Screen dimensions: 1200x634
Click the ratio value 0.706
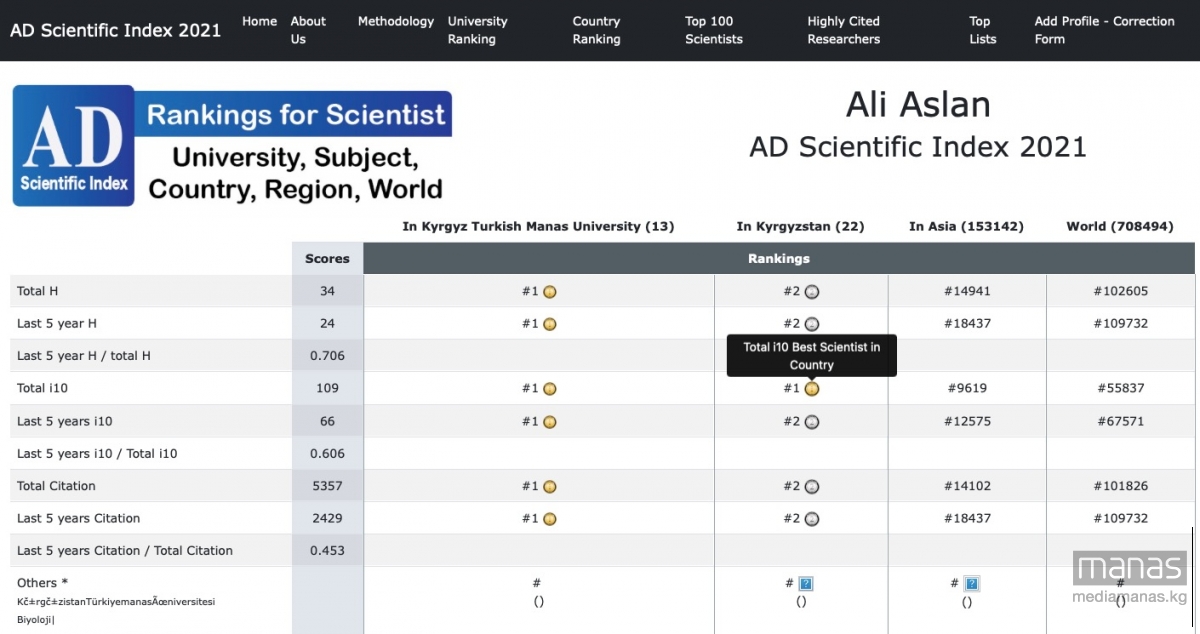coord(327,356)
